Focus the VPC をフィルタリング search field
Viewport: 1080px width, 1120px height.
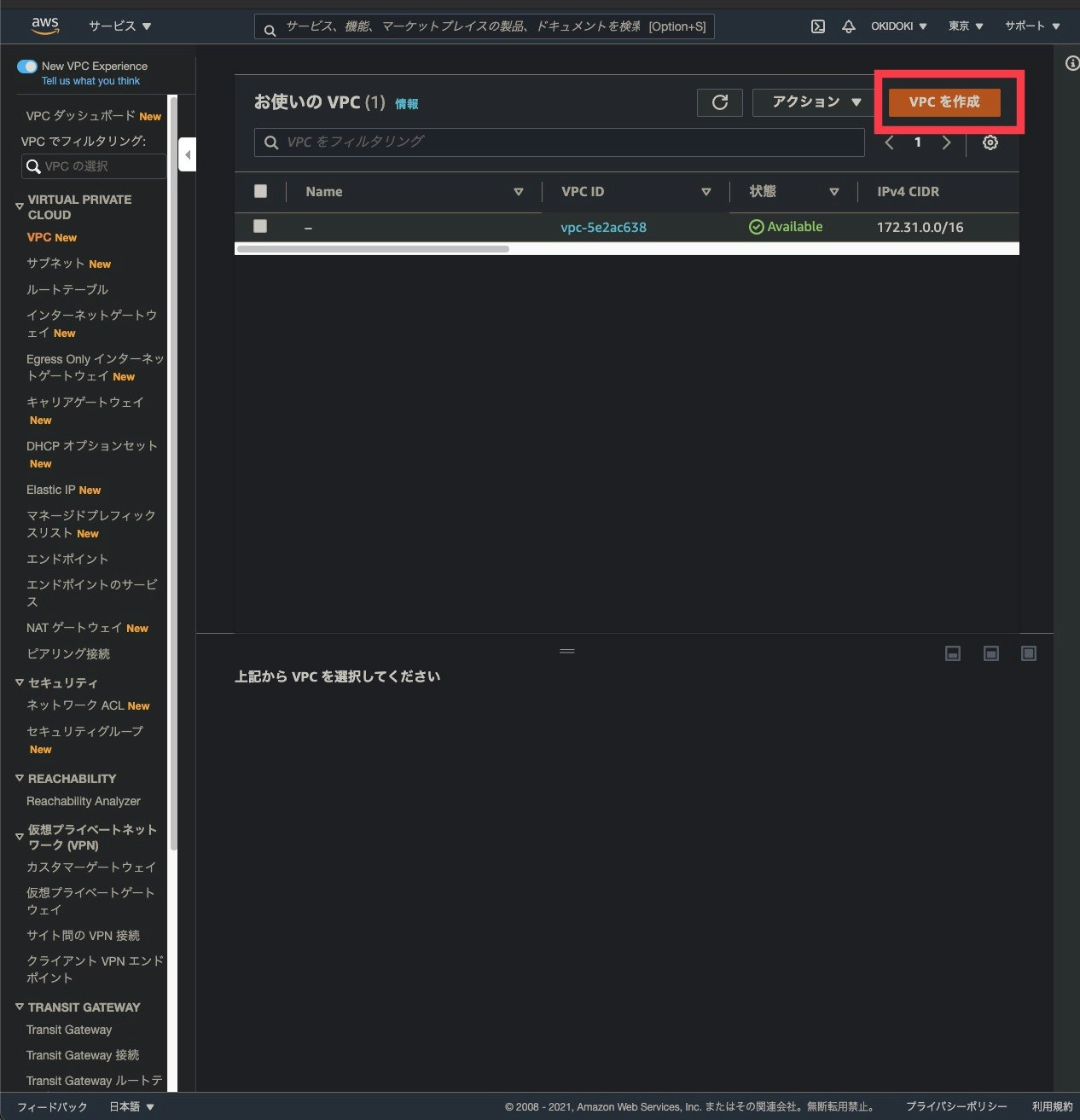560,142
